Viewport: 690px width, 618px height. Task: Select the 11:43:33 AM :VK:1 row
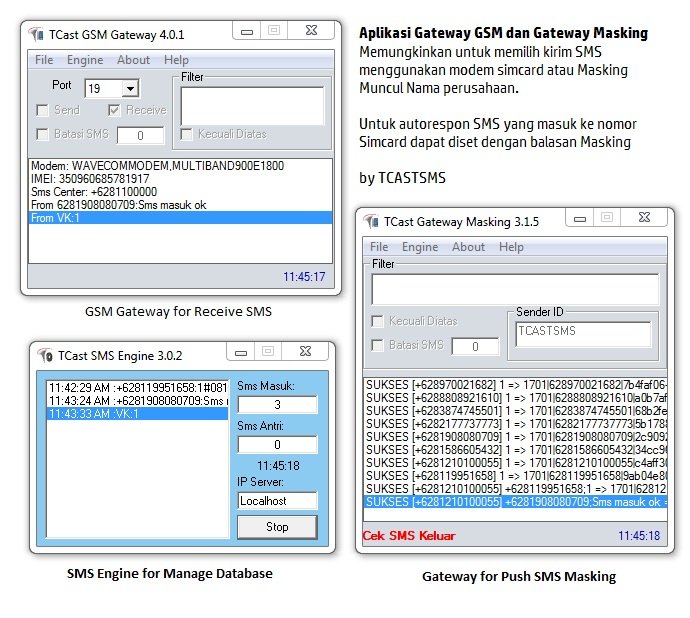click(x=137, y=414)
